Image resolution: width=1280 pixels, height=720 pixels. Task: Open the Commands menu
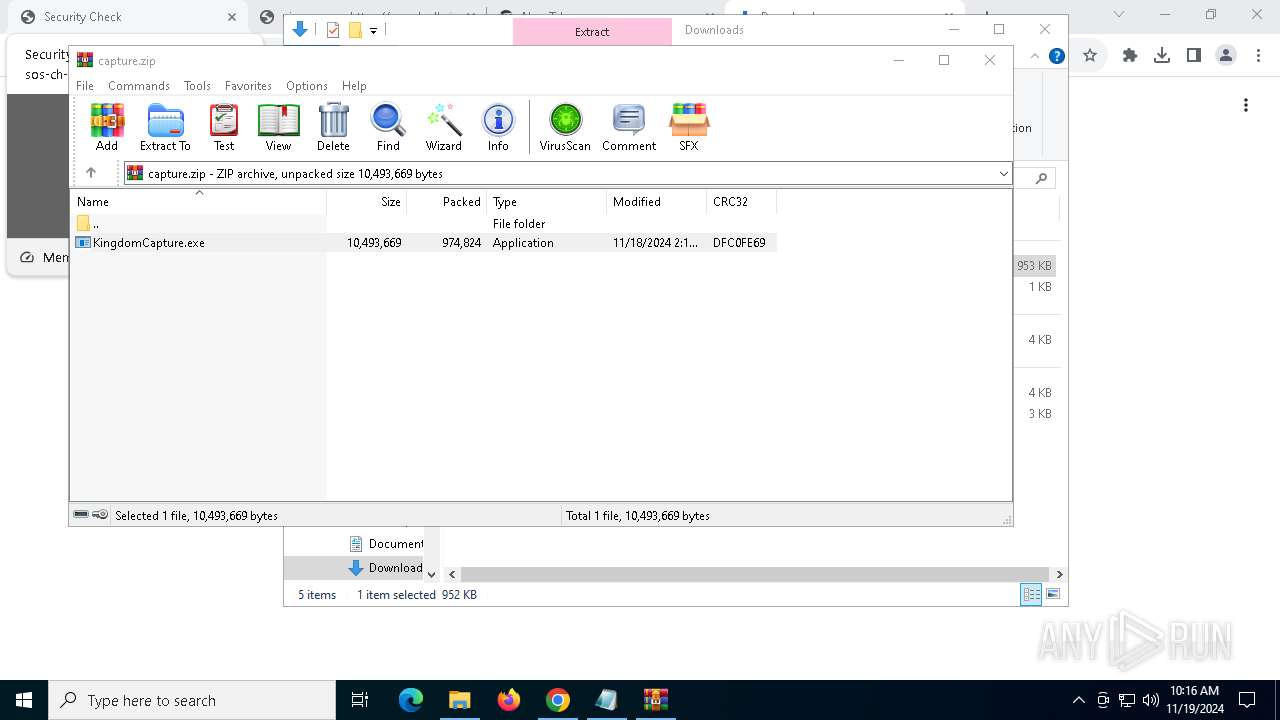click(x=139, y=86)
